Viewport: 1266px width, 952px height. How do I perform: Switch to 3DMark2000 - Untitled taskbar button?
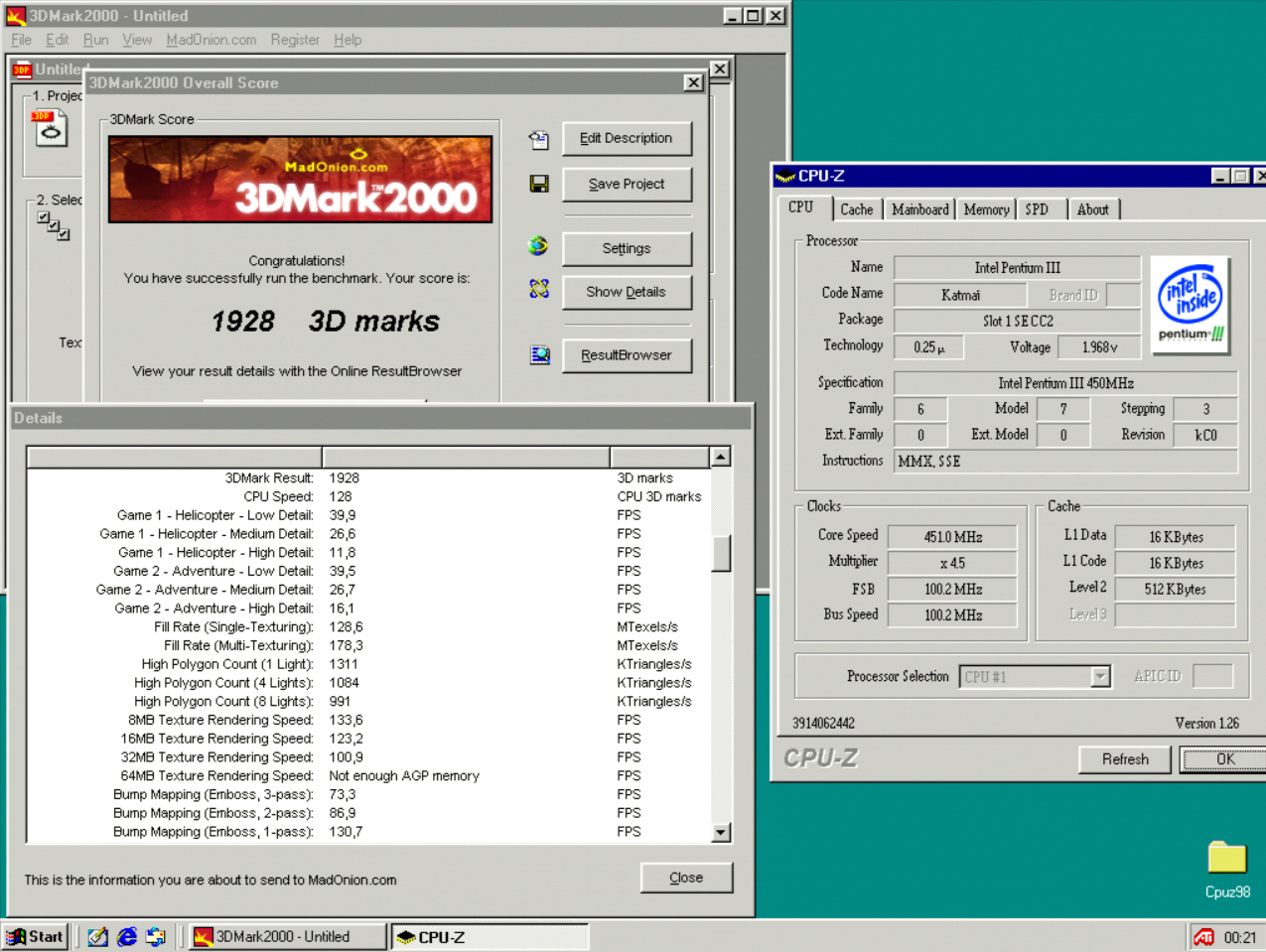287,937
